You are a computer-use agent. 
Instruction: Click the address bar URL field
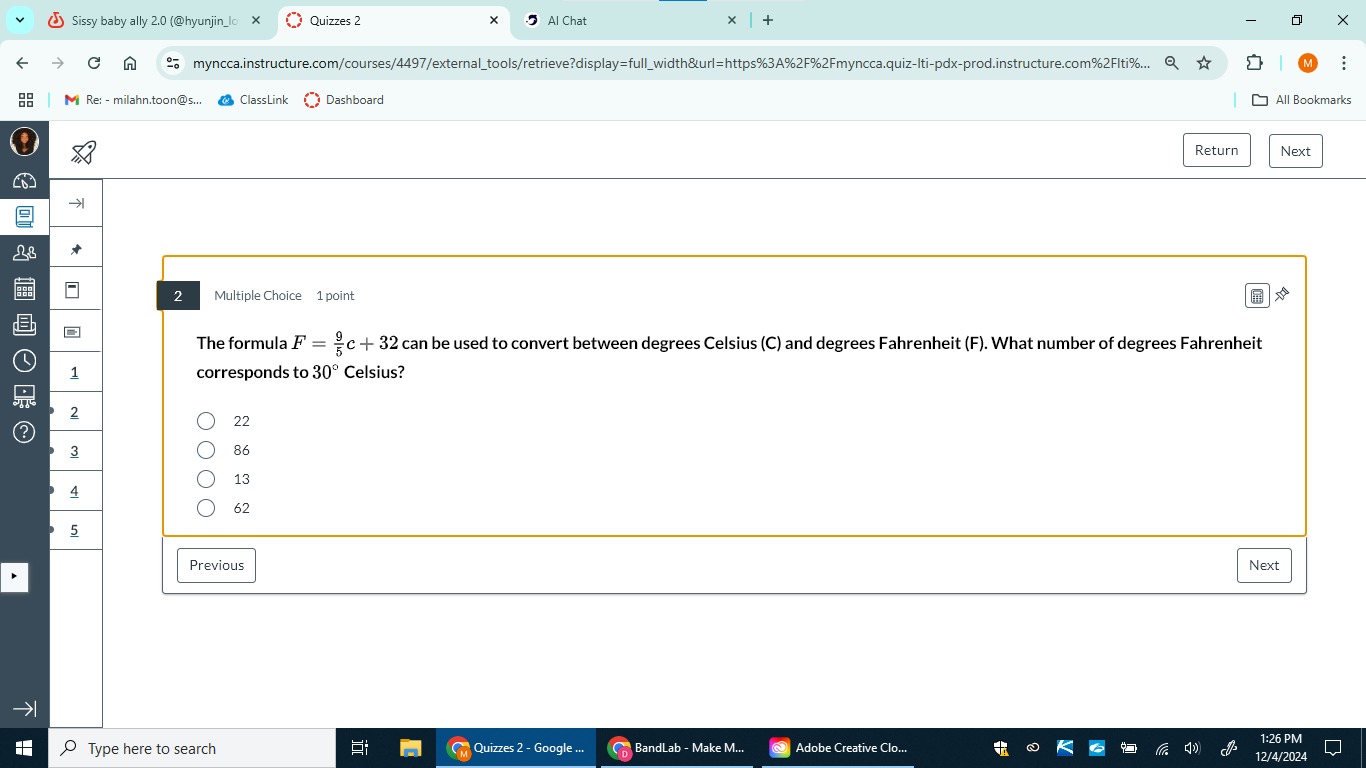(x=670, y=63)
